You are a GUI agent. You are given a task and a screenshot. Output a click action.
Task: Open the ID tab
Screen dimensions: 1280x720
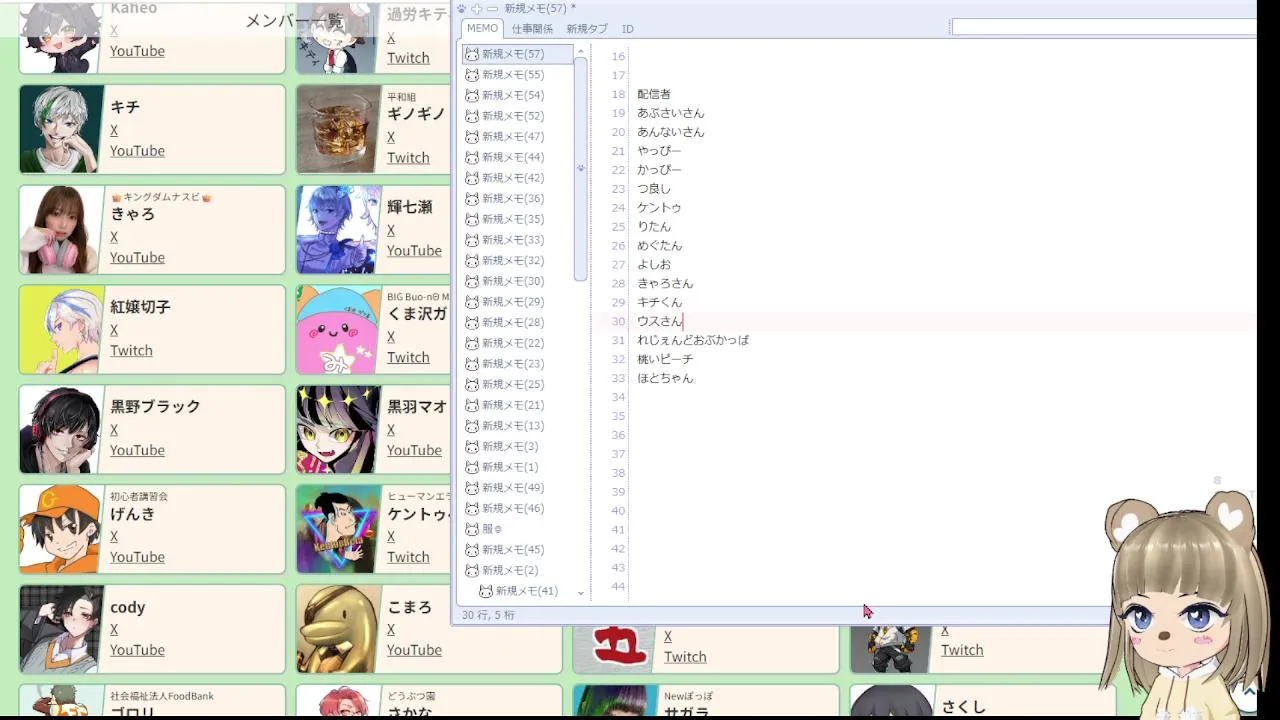(x=627, y=29)
